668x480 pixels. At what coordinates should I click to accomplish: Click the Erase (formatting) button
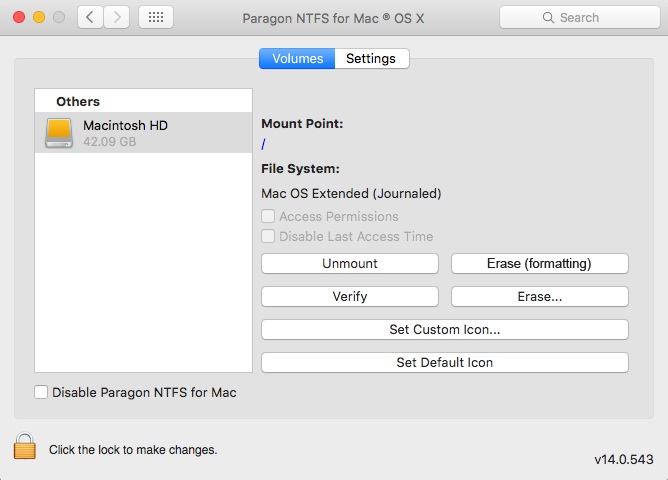(x=539, y=264)
